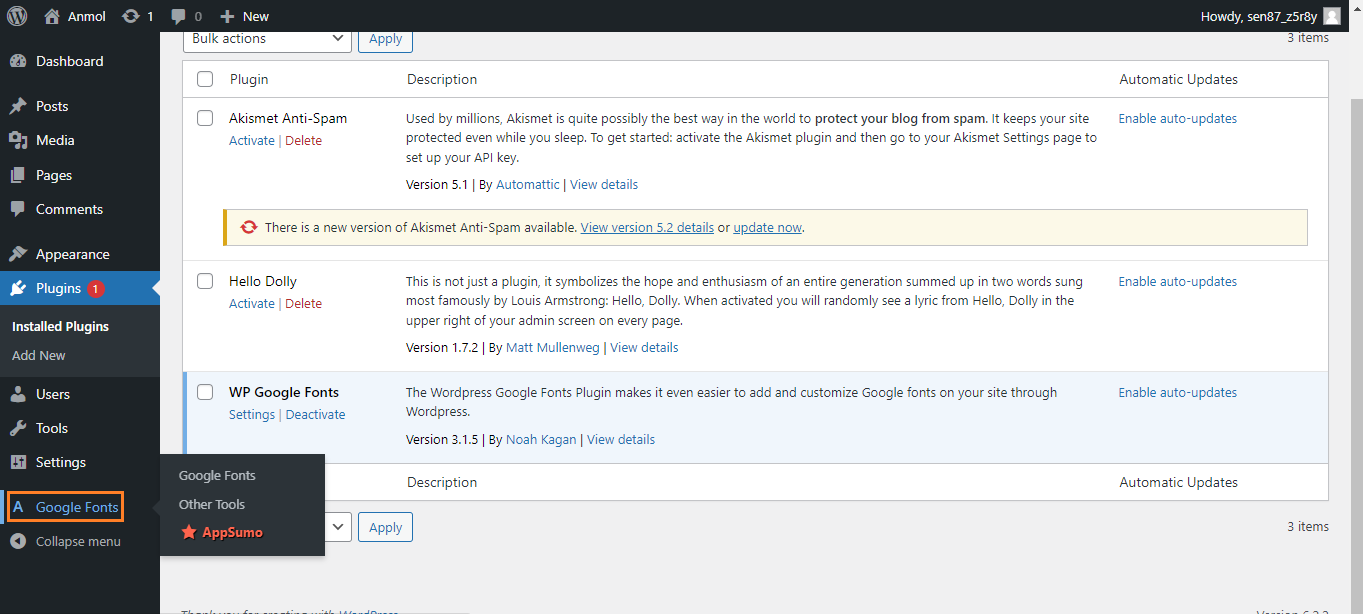Select the header select-all checkbox
This screenshot has width=1363, height=614.
pos(205,79)
